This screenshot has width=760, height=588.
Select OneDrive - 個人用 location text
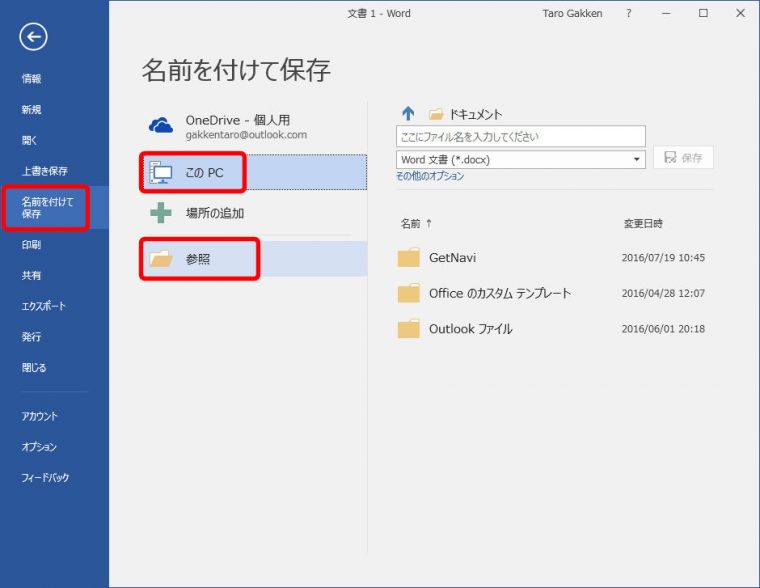[x=238, y=120]
